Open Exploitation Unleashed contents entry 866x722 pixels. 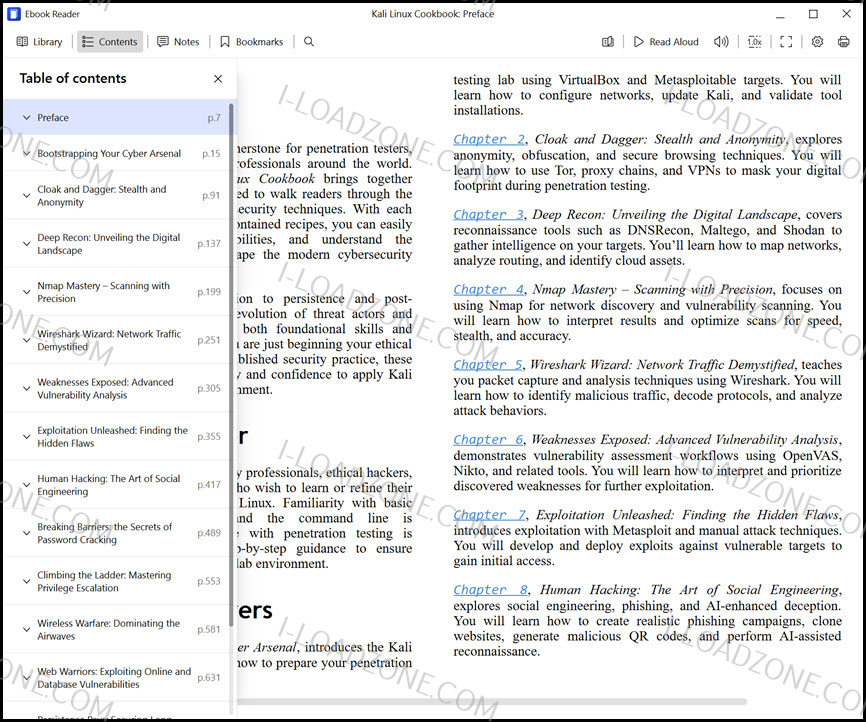pos(117,436)
